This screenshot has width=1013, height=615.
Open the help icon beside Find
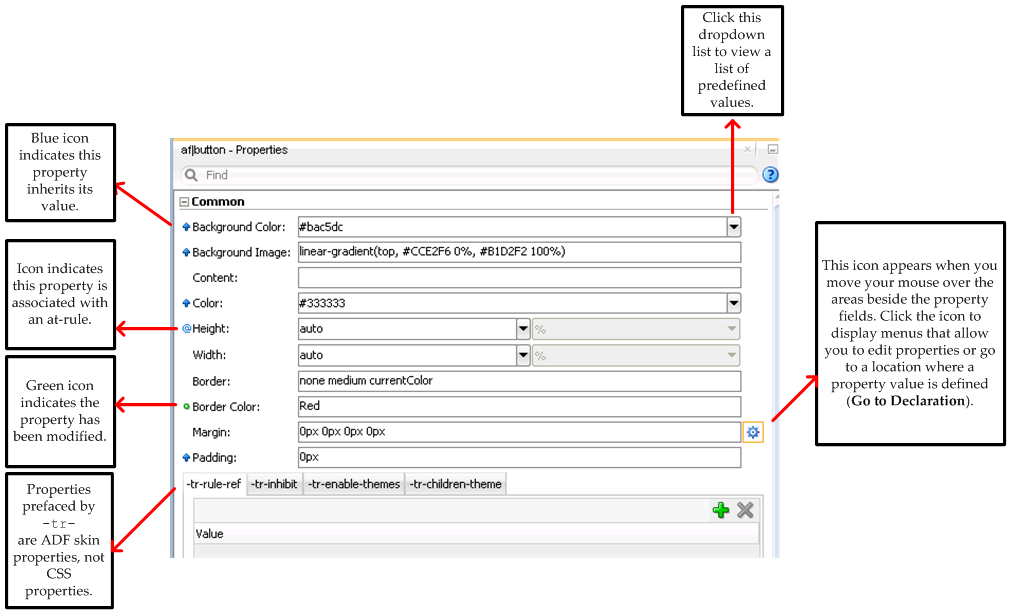click(x=770, y=174)
